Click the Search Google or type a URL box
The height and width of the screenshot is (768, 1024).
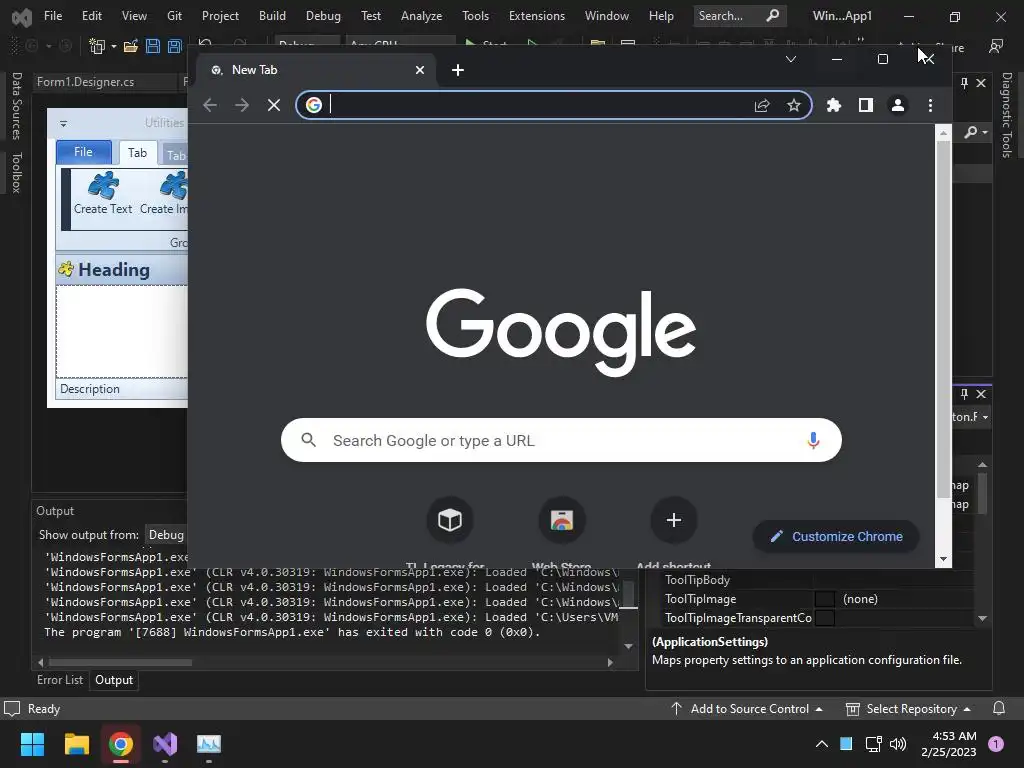561,440
